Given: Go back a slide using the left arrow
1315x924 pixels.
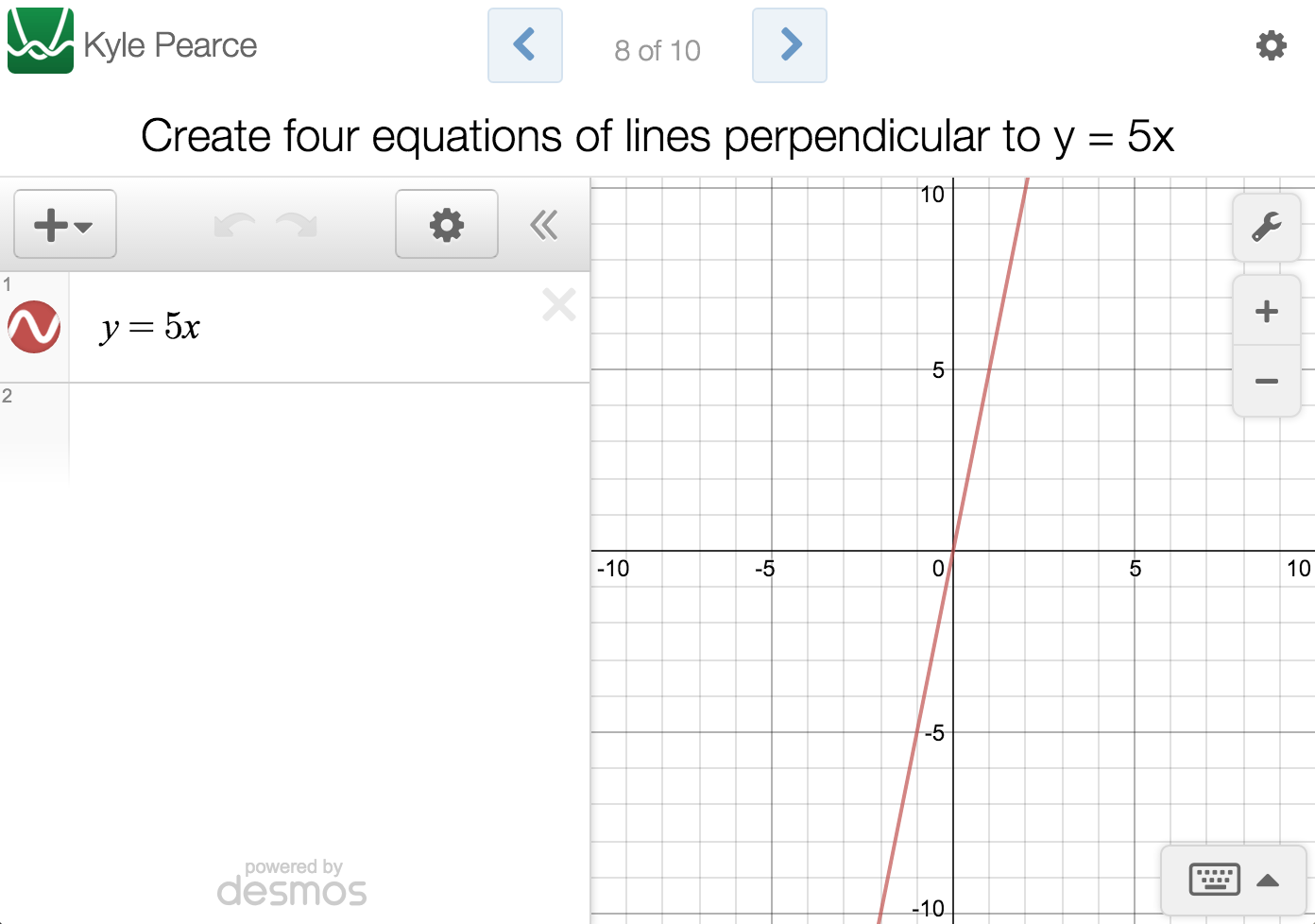Looking at the screenshot, I should click(525, 44).
